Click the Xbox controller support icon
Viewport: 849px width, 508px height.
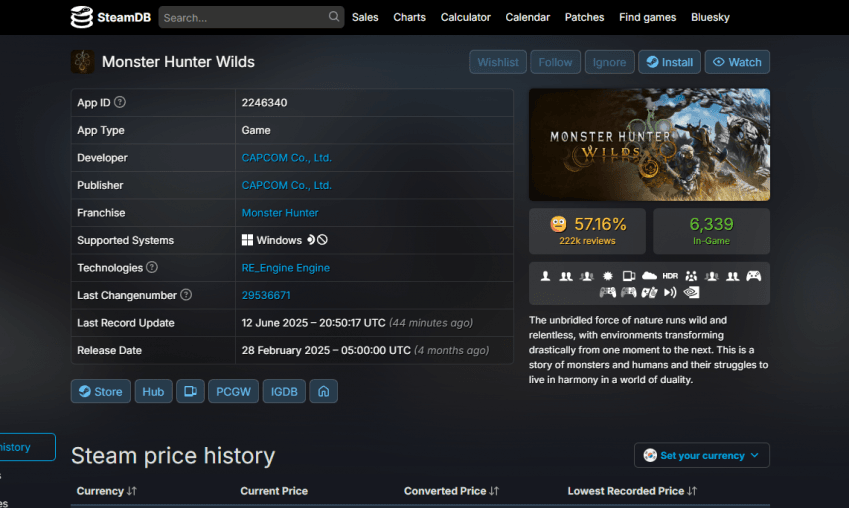(x=753, y=276)
